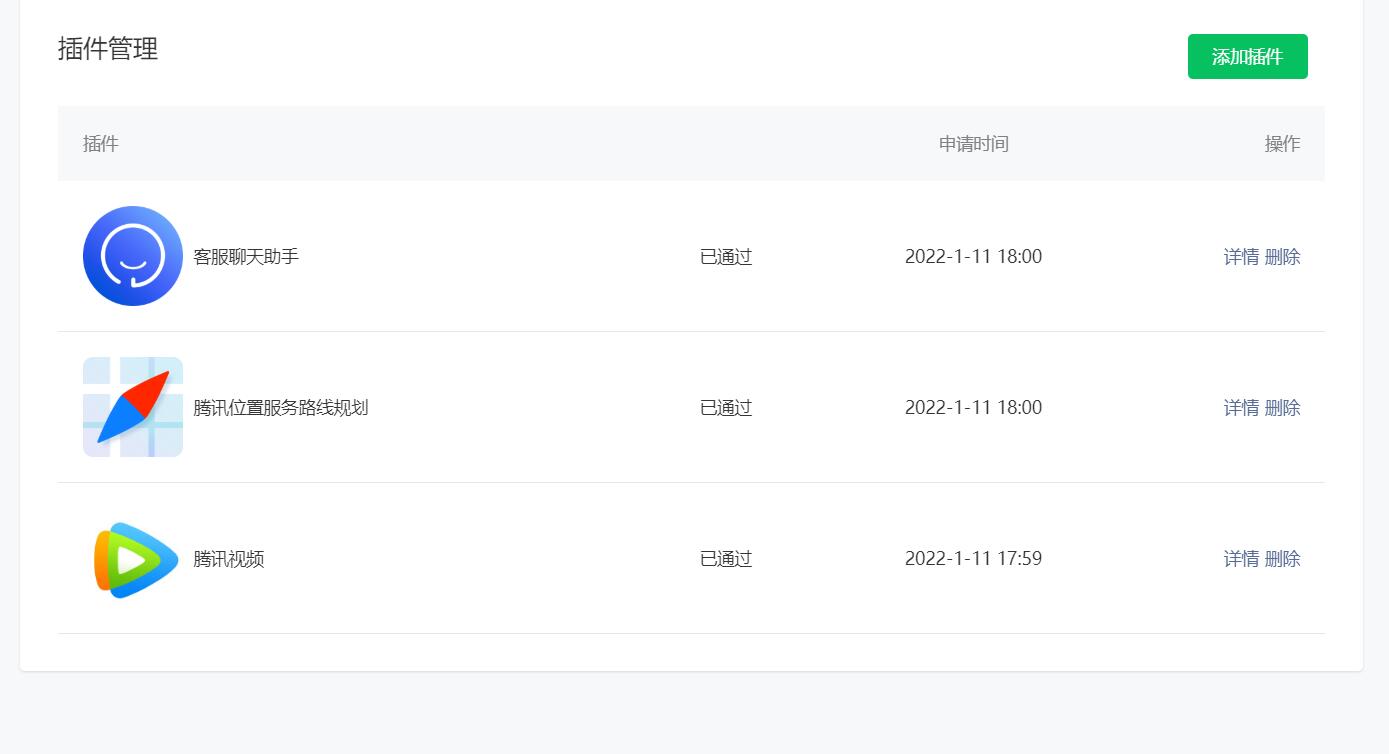Select the 客服聊天助手 plugin name

click(246, 257)
